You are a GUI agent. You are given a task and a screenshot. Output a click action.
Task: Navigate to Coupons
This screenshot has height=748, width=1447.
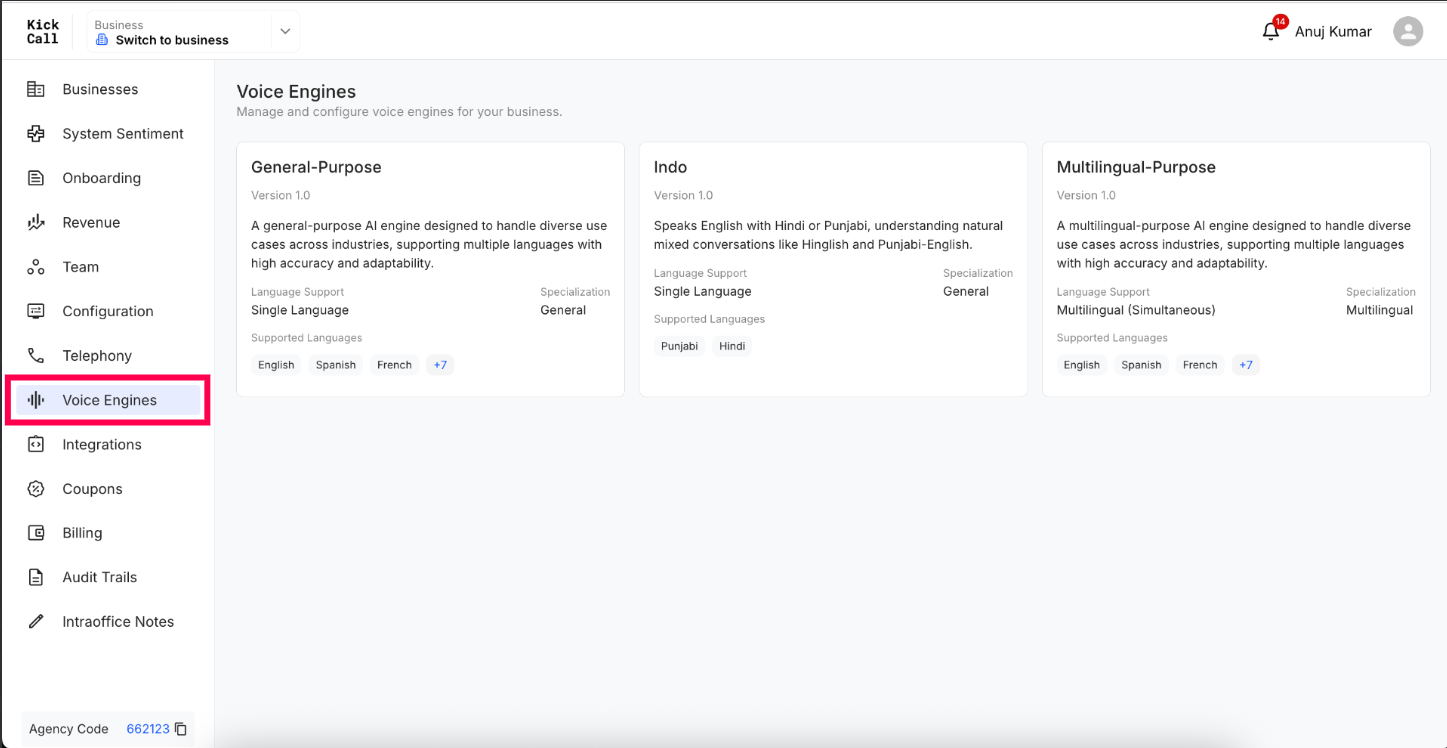pos(108,489)
